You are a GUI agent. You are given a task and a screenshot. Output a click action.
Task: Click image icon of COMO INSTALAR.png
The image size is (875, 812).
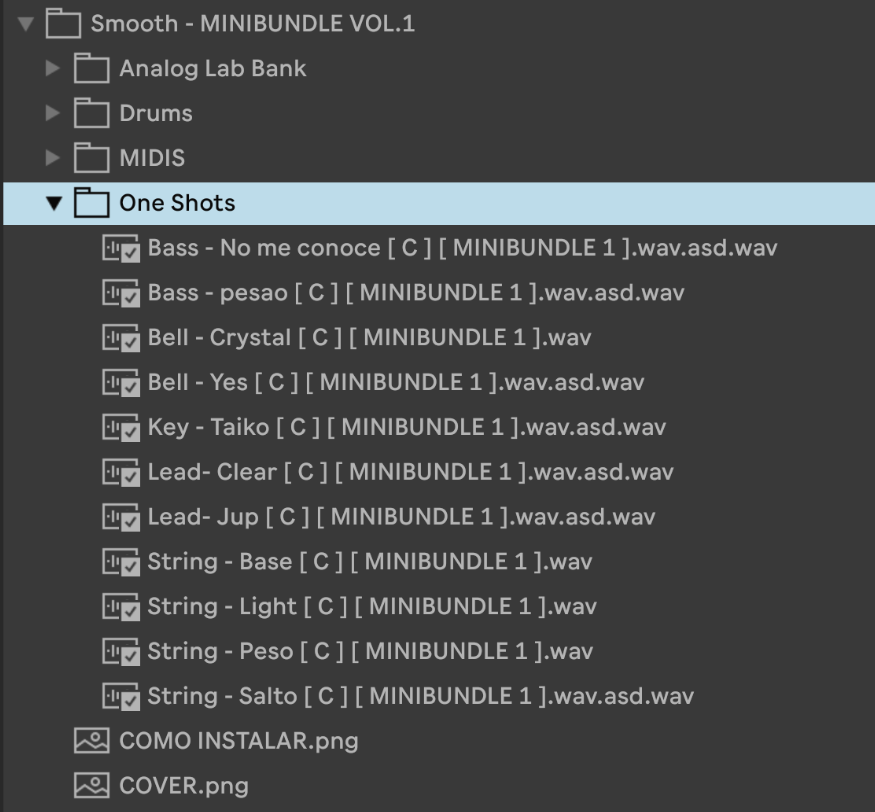pos(92,741)
